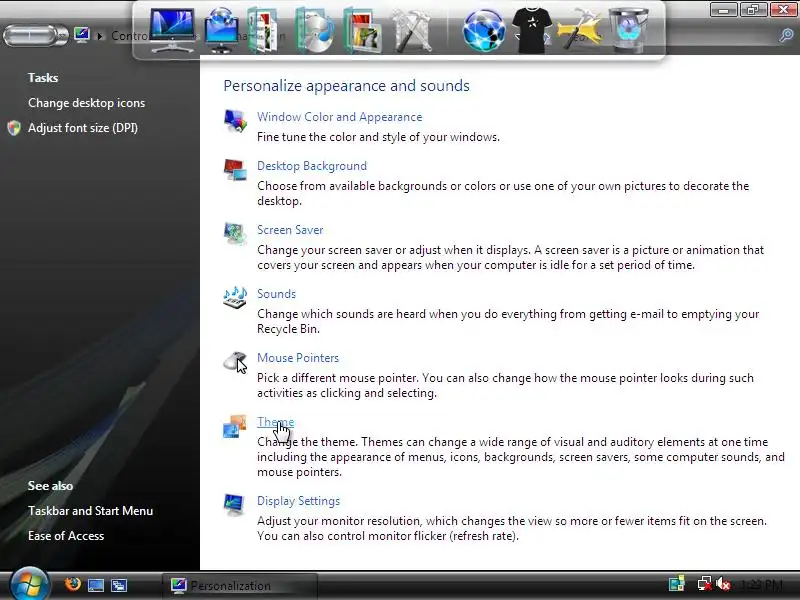The height and width of the screenshot is (600, 800).
Task: Select Change desktop icons task
Action: coord(86,103)
